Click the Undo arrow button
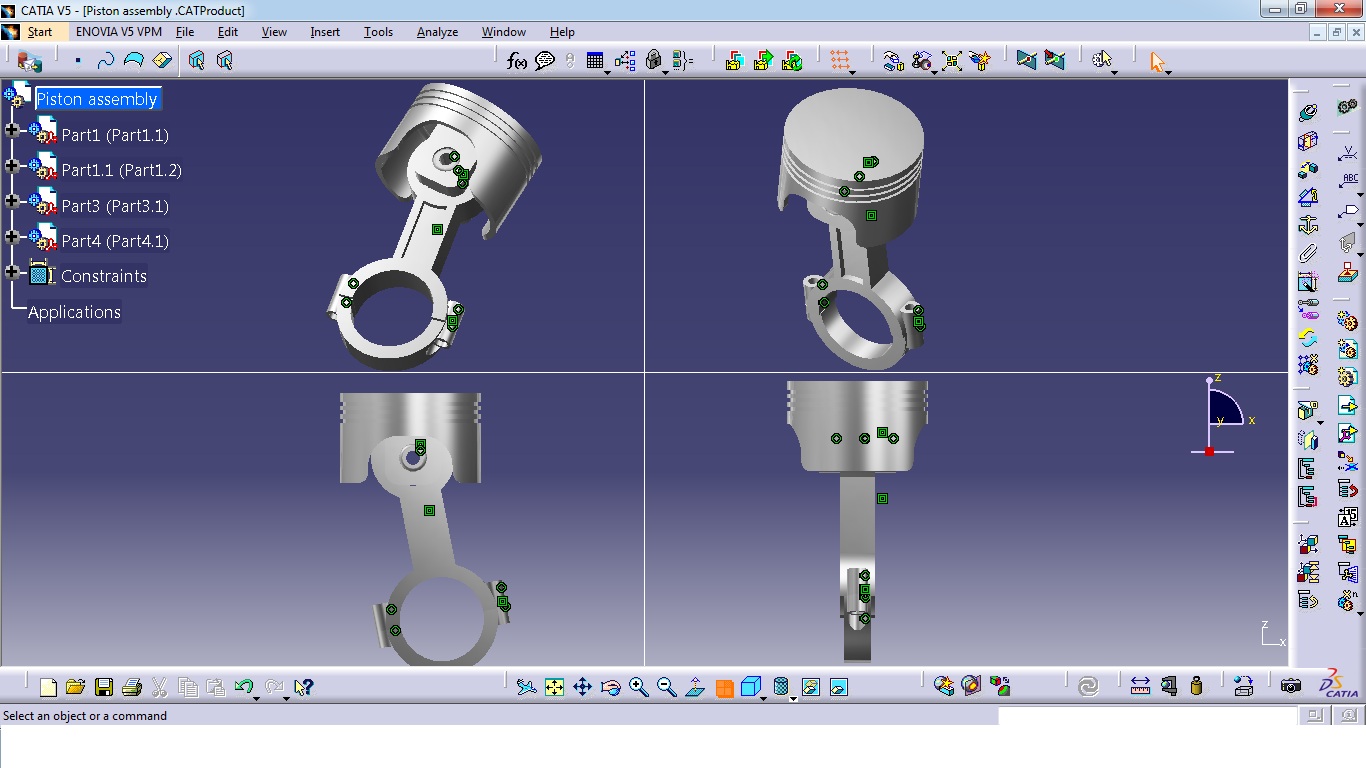This screenshot has height=768, width=1366. [x=246, y=687]
